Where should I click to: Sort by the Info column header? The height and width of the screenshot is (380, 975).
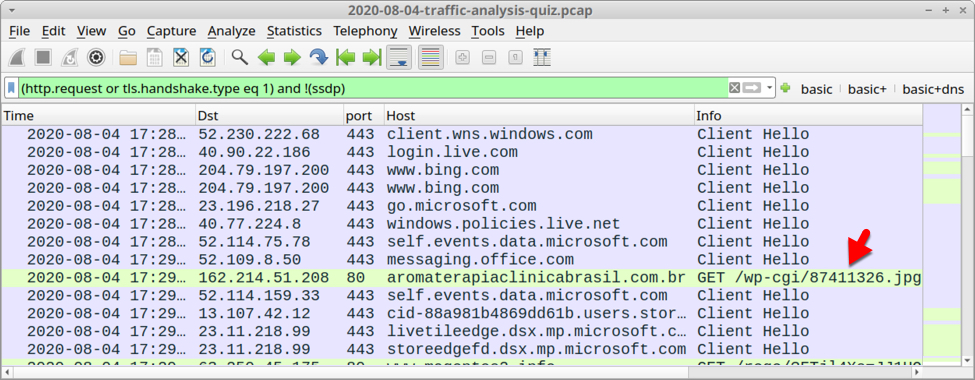[808, 116]
